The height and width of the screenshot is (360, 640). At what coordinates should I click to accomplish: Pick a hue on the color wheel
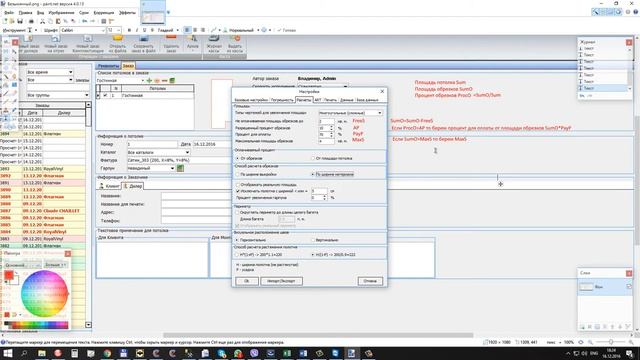(44, 293)
